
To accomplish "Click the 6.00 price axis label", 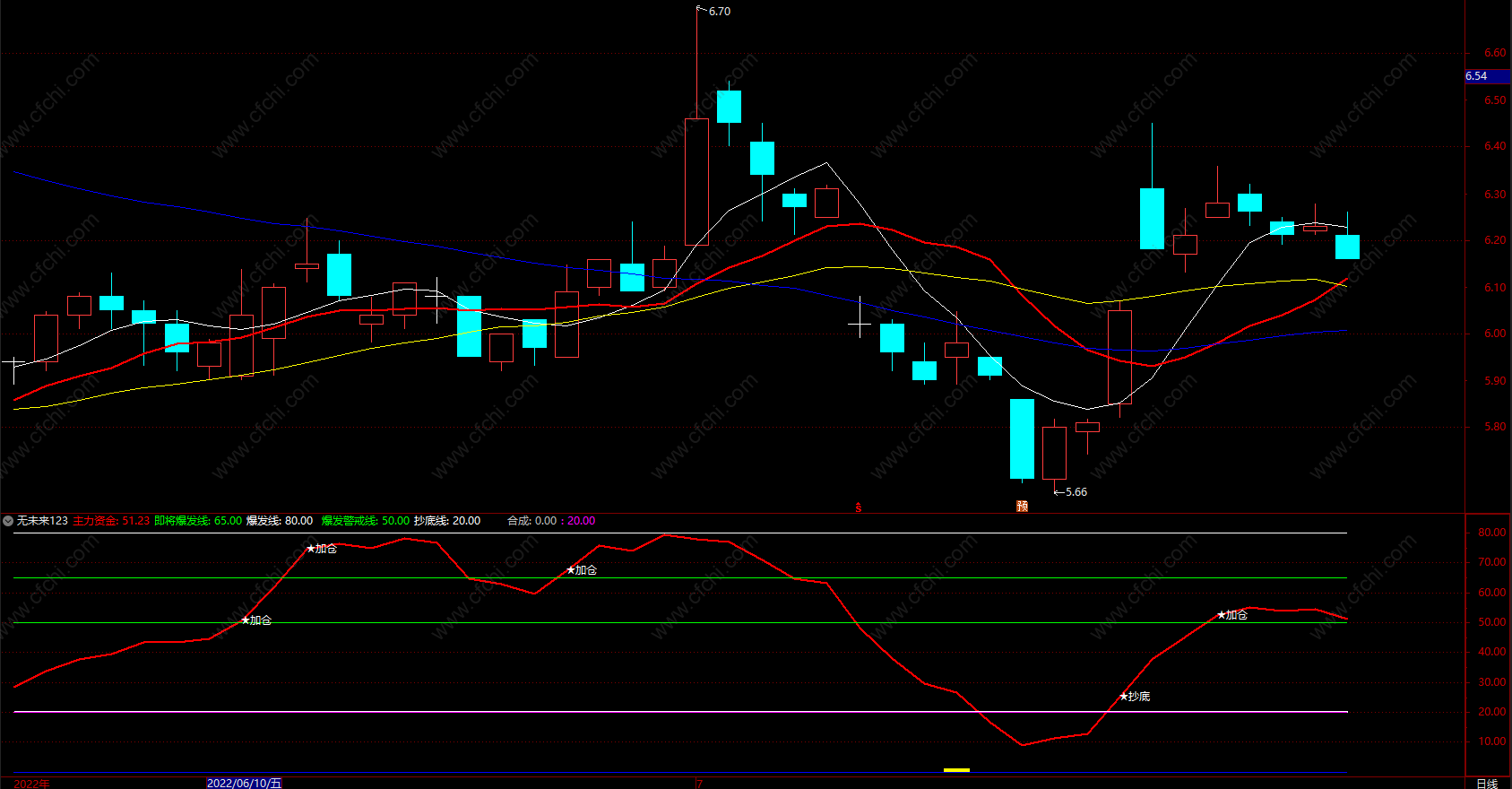I will (x=1494, y=334).
